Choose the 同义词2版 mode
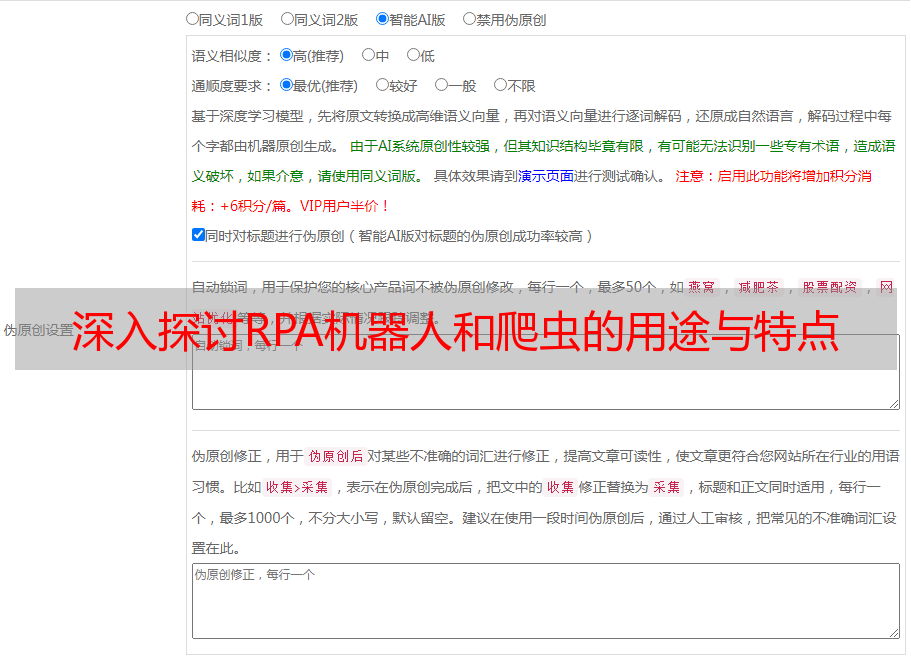 tap(288, 19)
